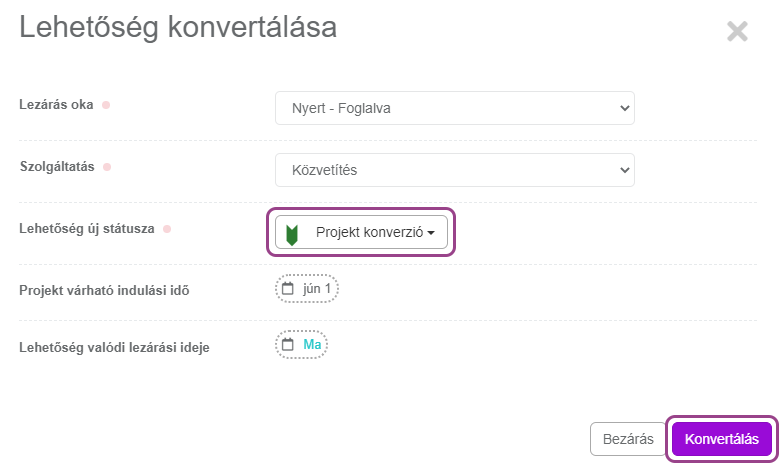Click the red dot after Lehetőség új státusza
Screen dimensions: 783x466
(x=167, y=229)
